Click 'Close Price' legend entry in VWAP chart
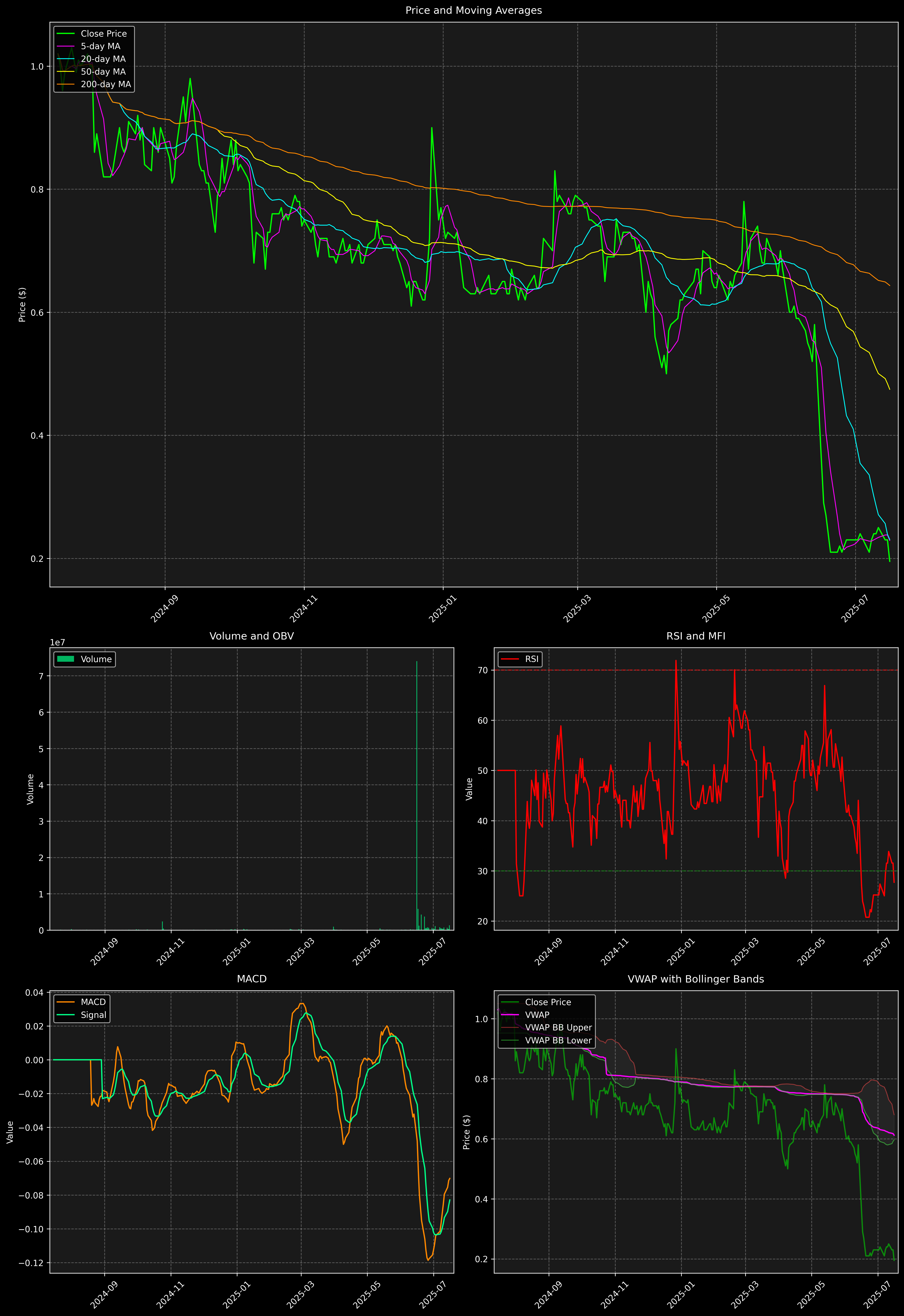Image resolution: width=904 pixels, height=1316 pixels. [x=536, y=1002]
